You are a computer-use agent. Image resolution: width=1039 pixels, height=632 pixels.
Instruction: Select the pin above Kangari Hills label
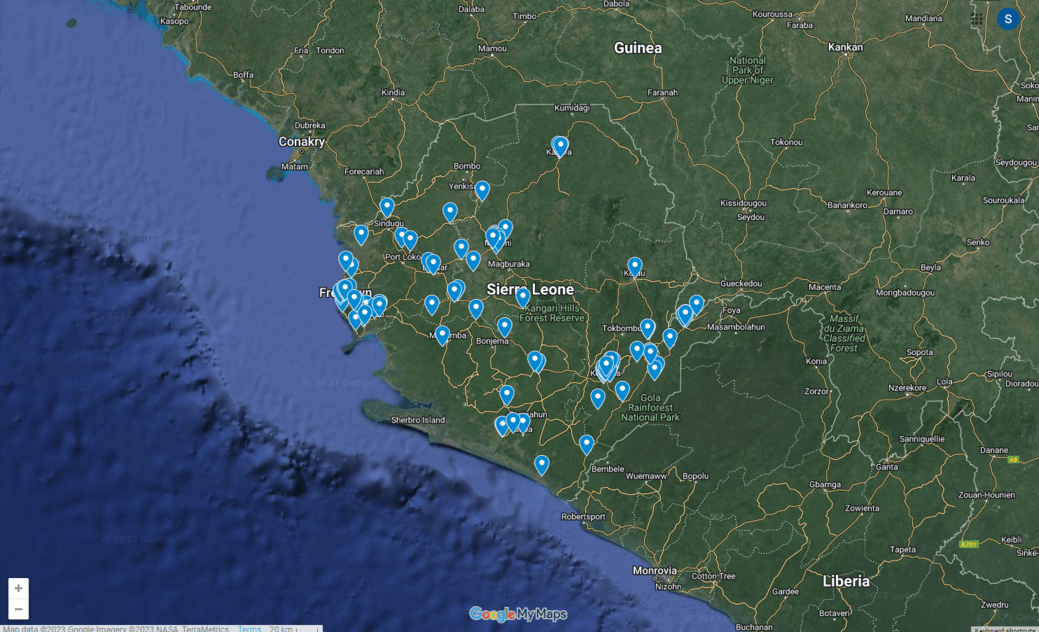coord(523,297)
